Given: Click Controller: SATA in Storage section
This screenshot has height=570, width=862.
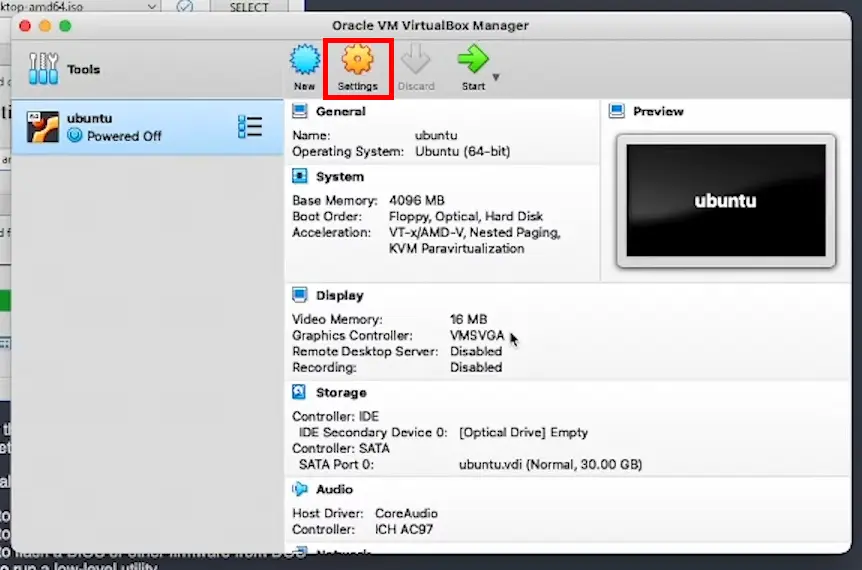Looking at the screenshot, I should (341, 449).
